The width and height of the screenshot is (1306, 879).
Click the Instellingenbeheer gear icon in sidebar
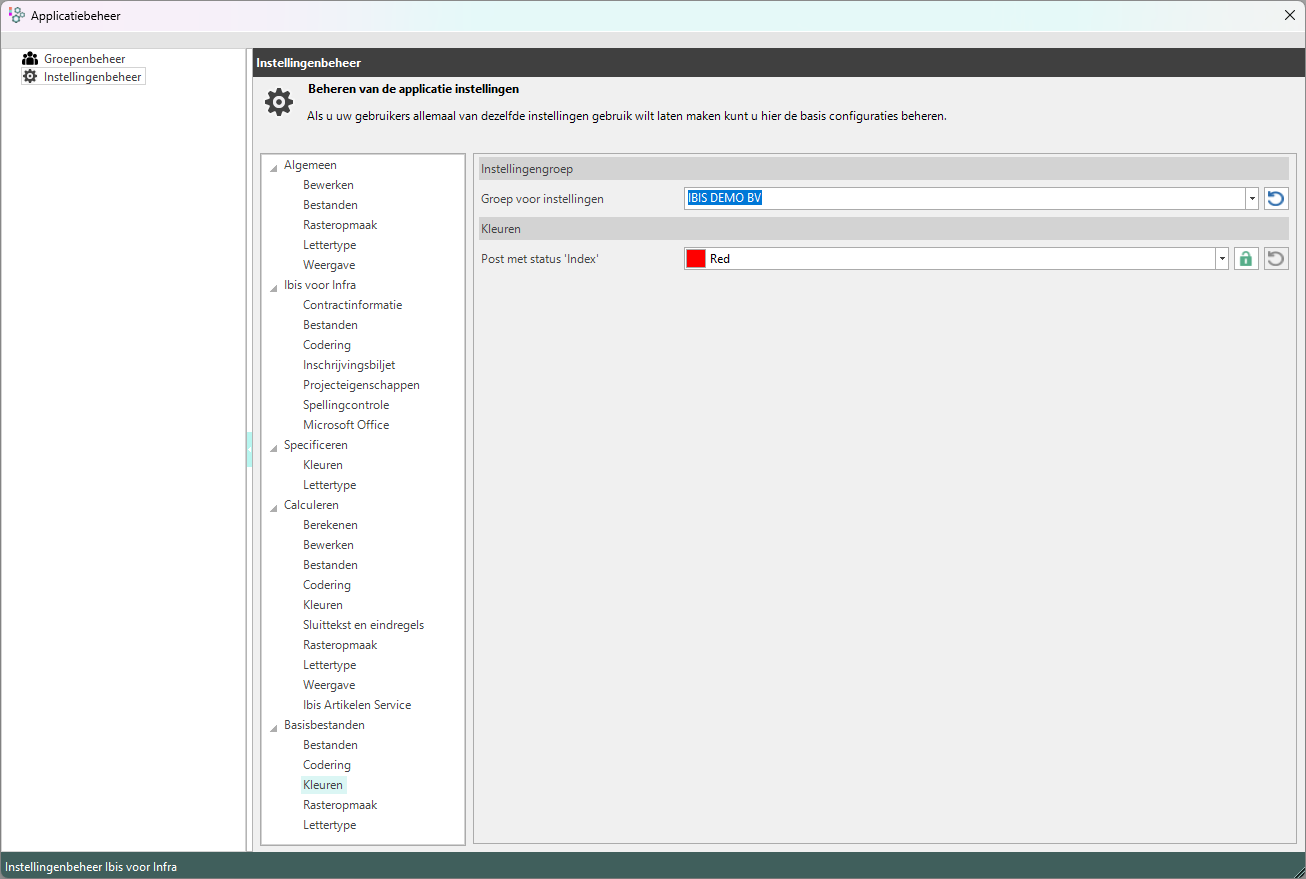pyautogui.click(x=30, y=77)
